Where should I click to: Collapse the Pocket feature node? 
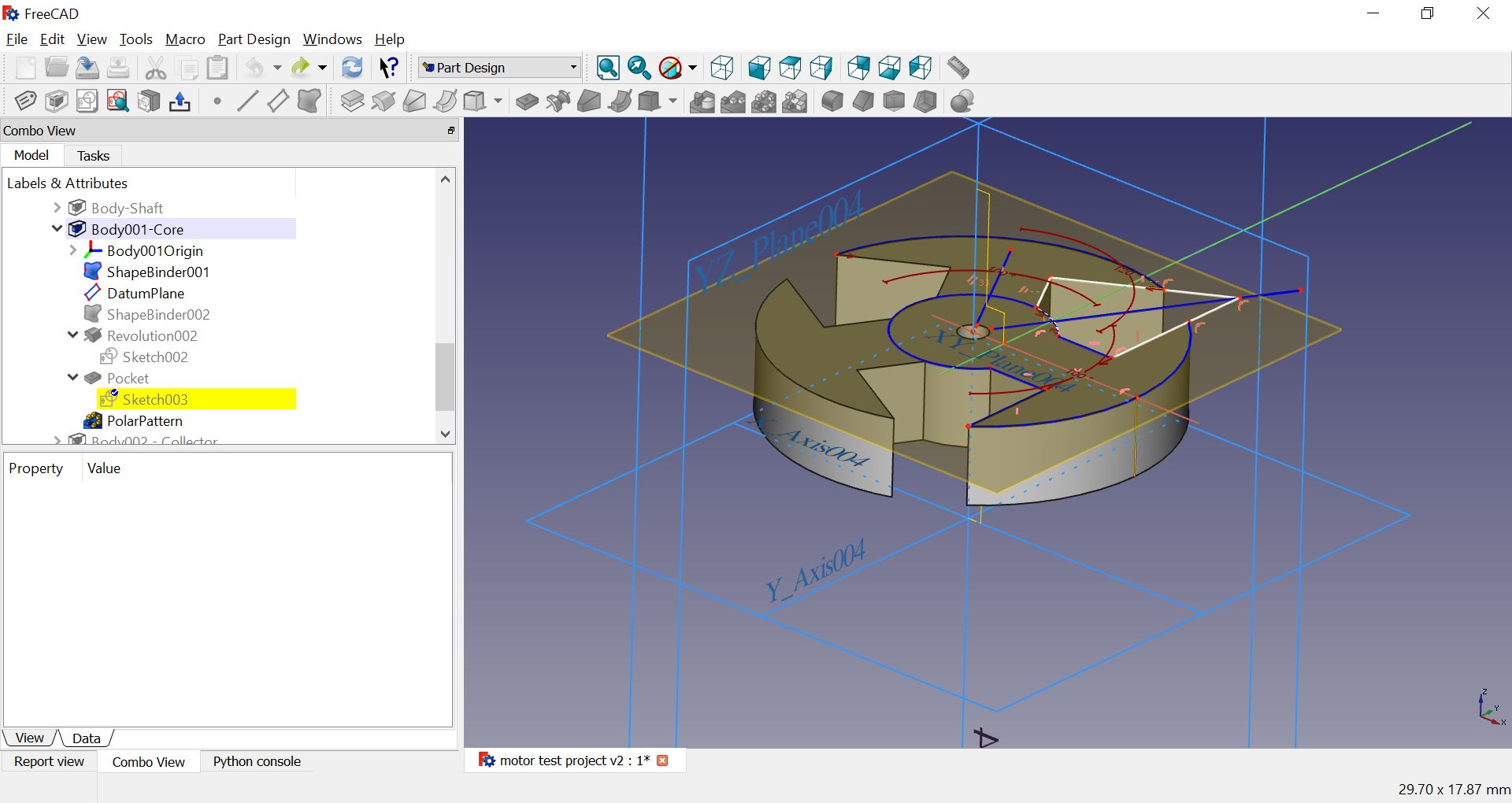(x=72, y=378)
